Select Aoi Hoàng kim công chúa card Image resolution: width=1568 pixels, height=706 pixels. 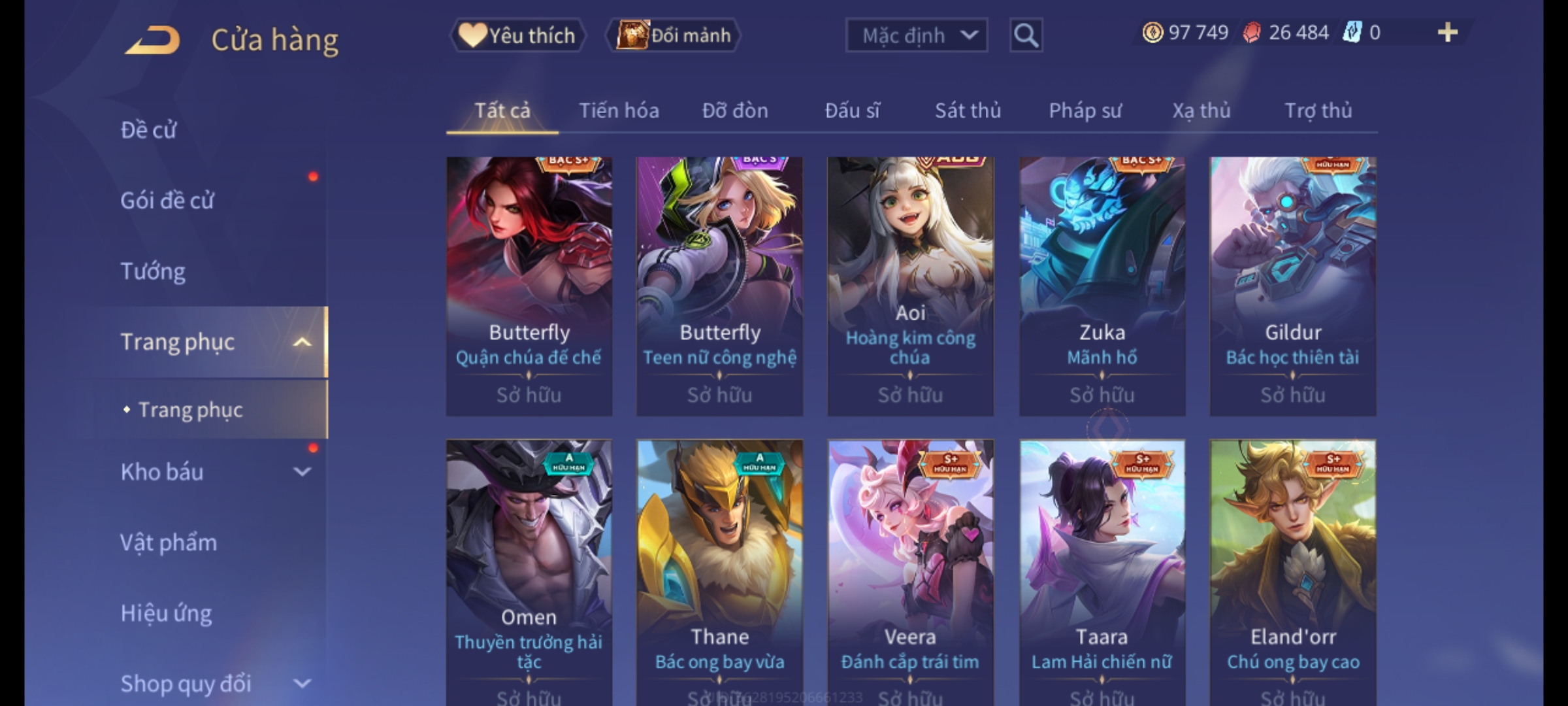point(910,286)
